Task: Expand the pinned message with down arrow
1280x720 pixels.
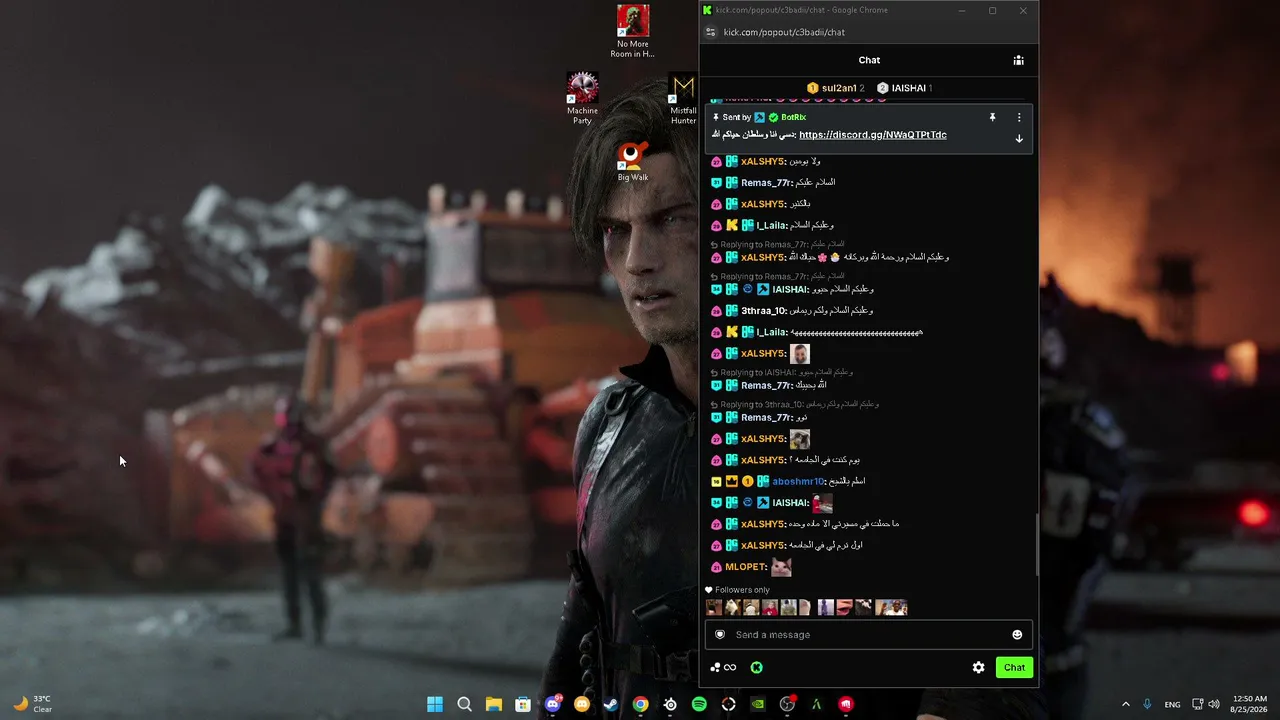Action: (1019, 139)
